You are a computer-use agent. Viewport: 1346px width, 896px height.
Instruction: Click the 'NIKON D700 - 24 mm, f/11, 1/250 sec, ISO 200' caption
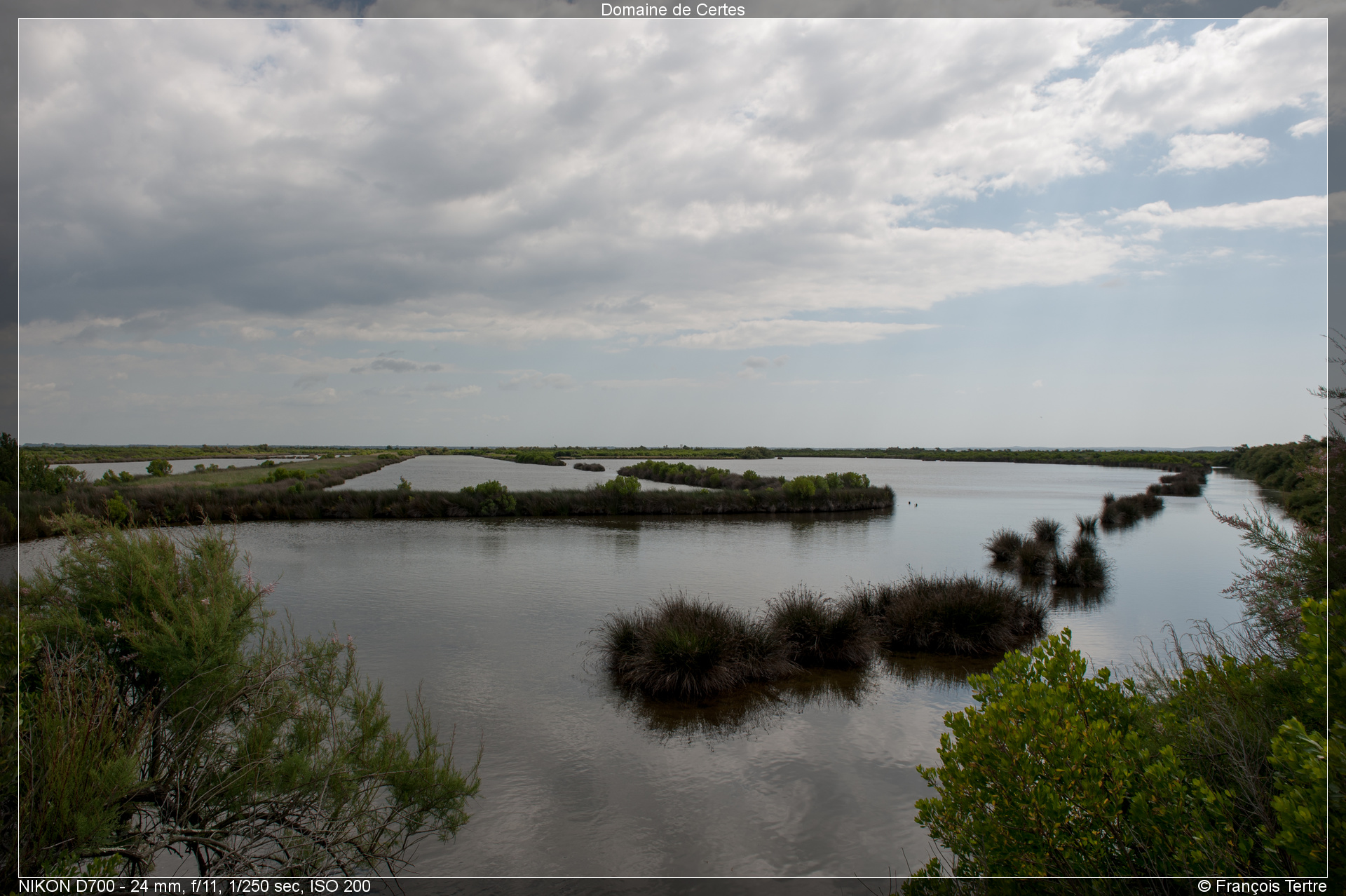194,886
